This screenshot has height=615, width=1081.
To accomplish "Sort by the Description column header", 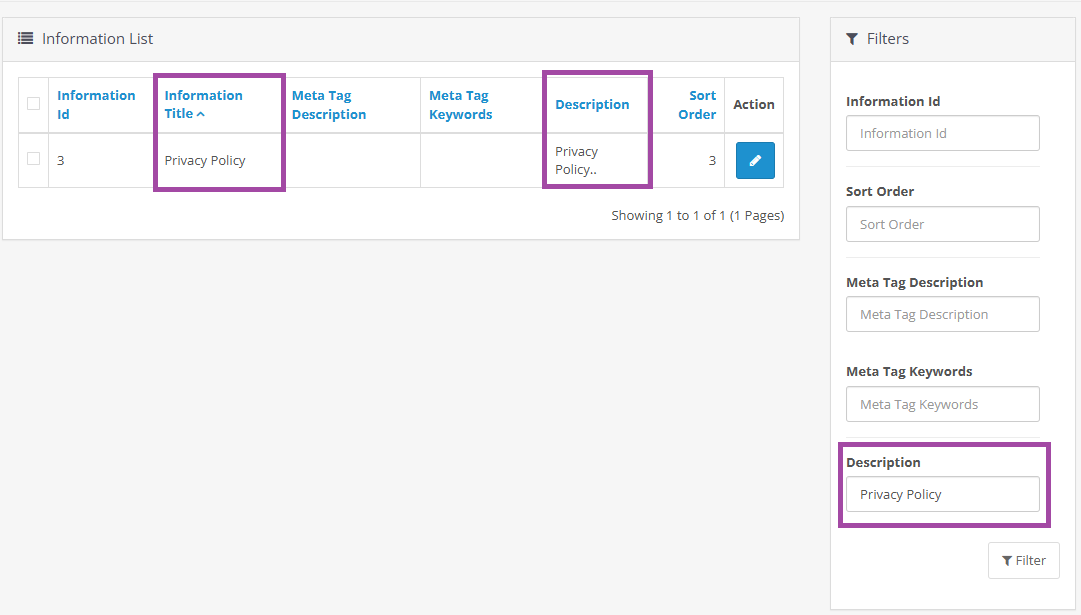I will pos(592,104).
